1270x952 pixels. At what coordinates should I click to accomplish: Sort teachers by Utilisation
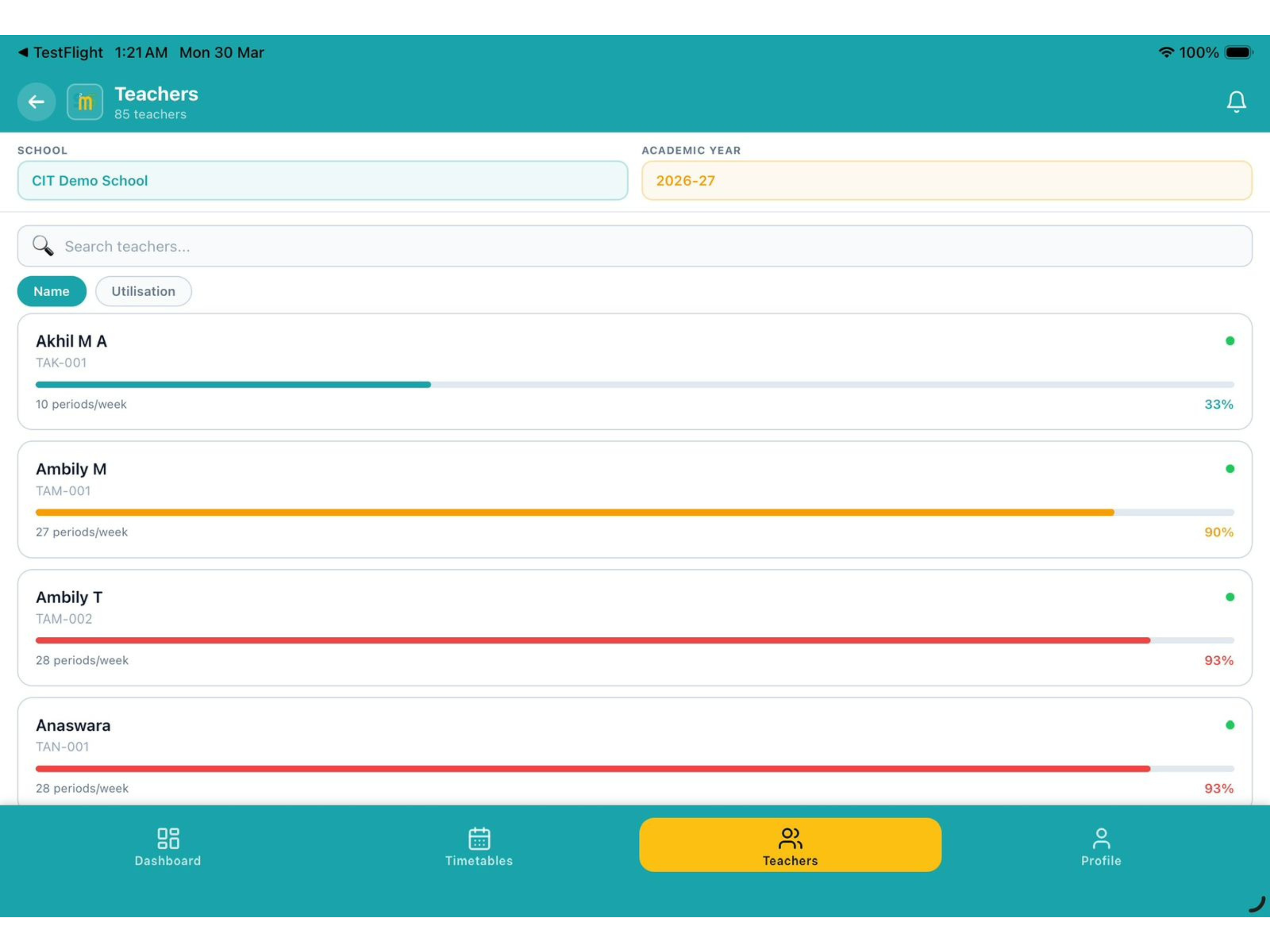[x=144, y=291]
